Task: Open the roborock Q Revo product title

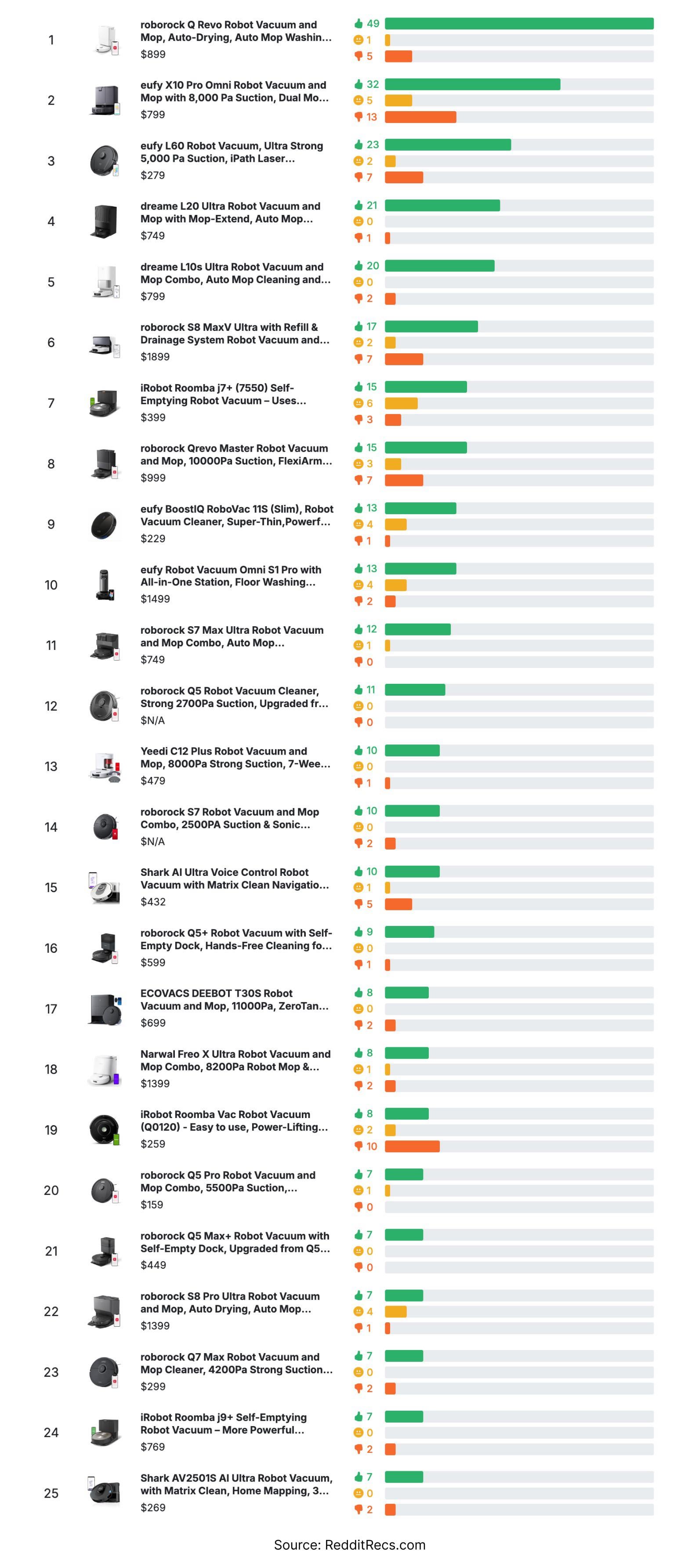Action: pos(235,31)
